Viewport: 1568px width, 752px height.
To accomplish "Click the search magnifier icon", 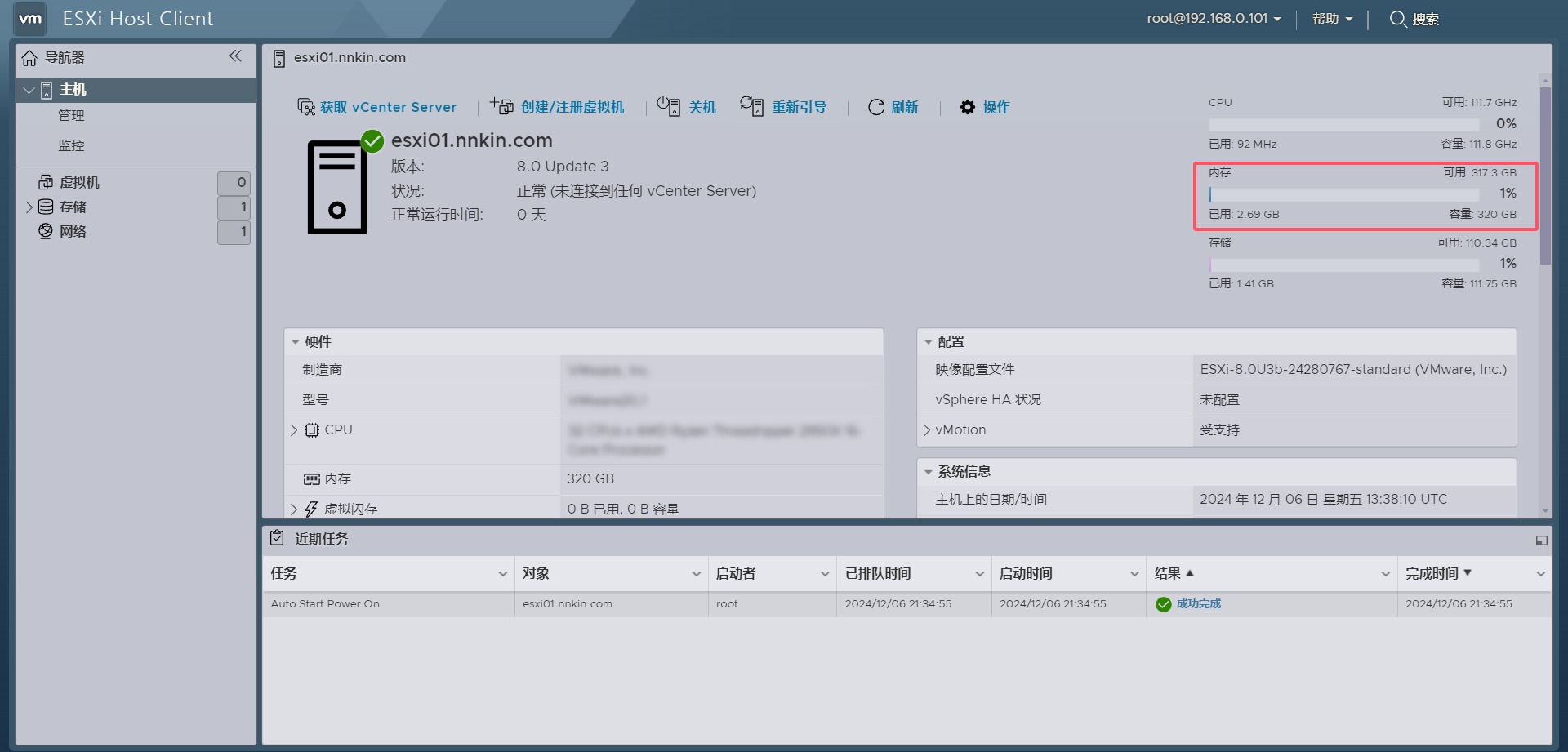I will pyautogui.click(x=1398, y=19).
